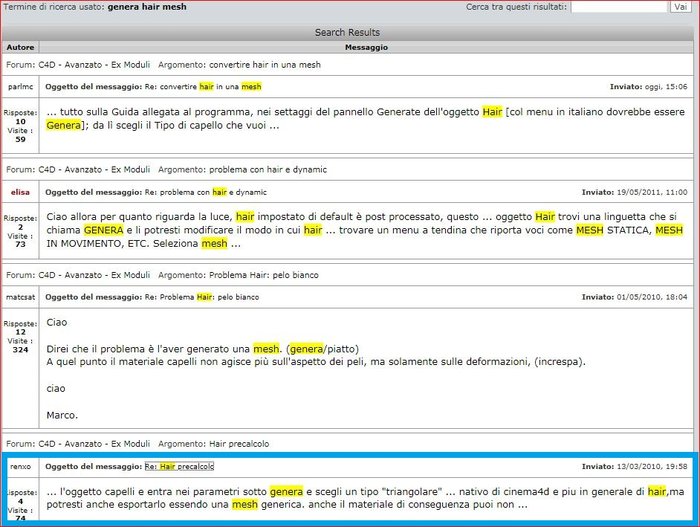This screenshot has width=700, height=527.
Task: Click 'Risposte: 10' count beside parlmc
Action: tap(21, 117)
